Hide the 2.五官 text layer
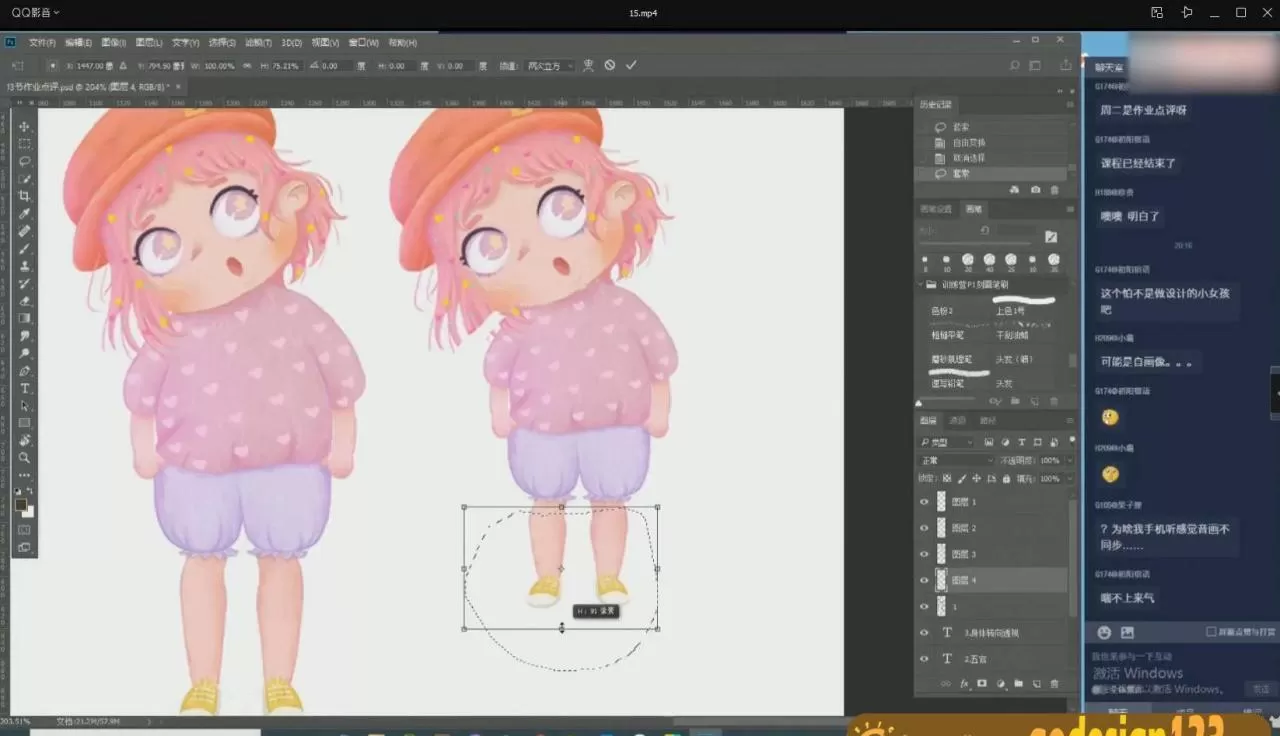 click(x=924, y=659)
